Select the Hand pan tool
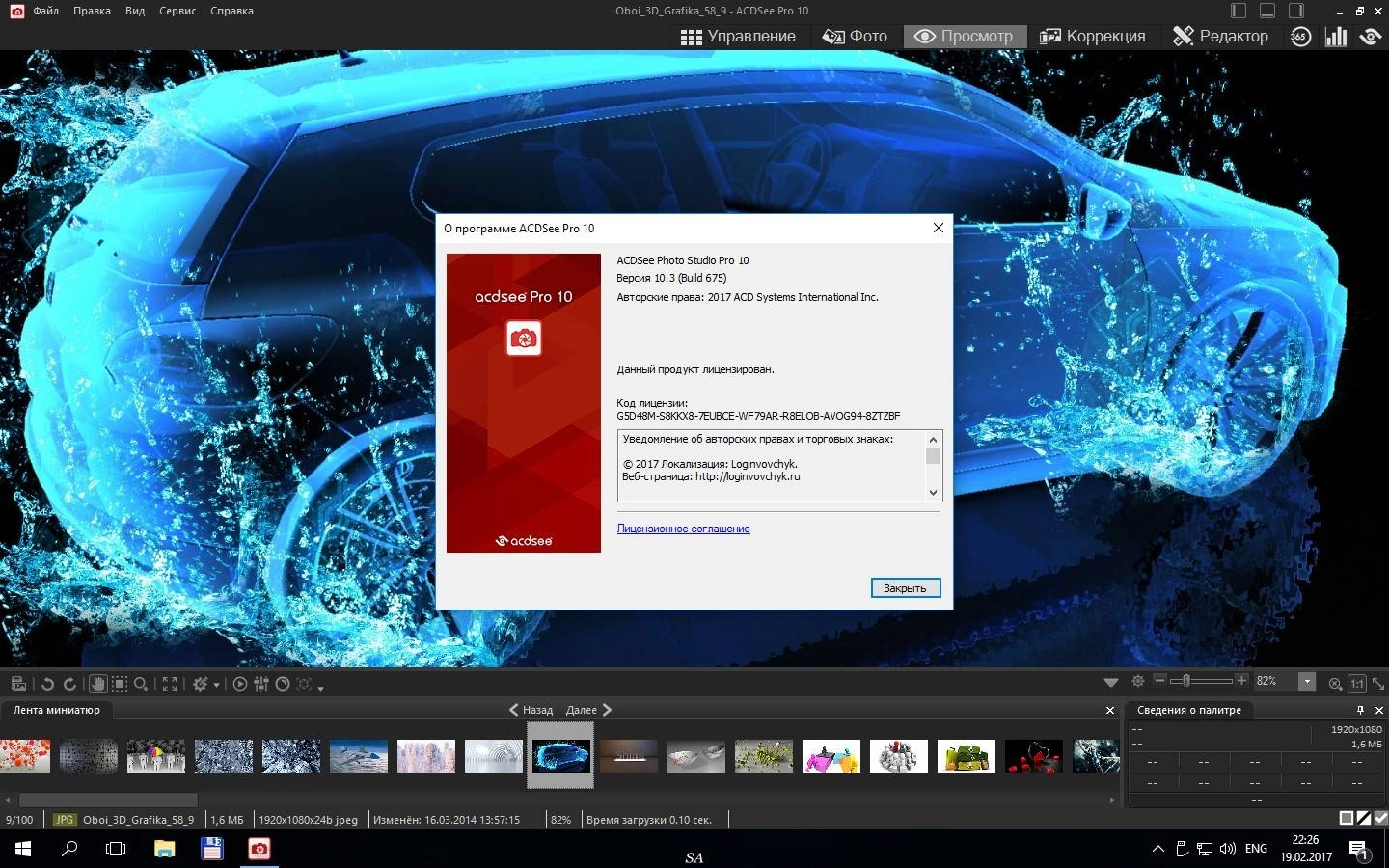1389x868 pixels. [97, 684]
